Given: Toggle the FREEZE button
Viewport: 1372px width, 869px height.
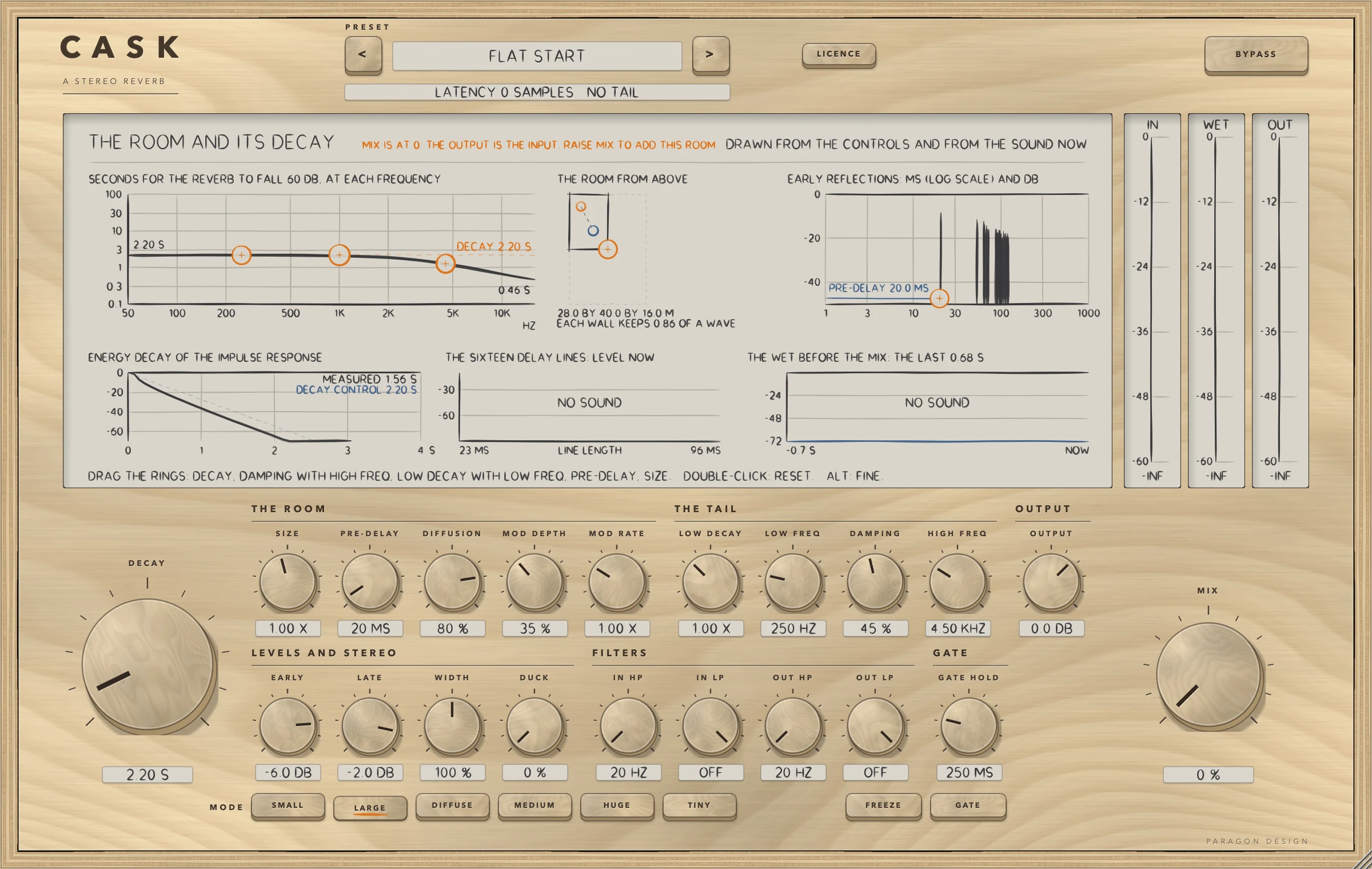Looking at the screenshot, I should tap(883, 806).
